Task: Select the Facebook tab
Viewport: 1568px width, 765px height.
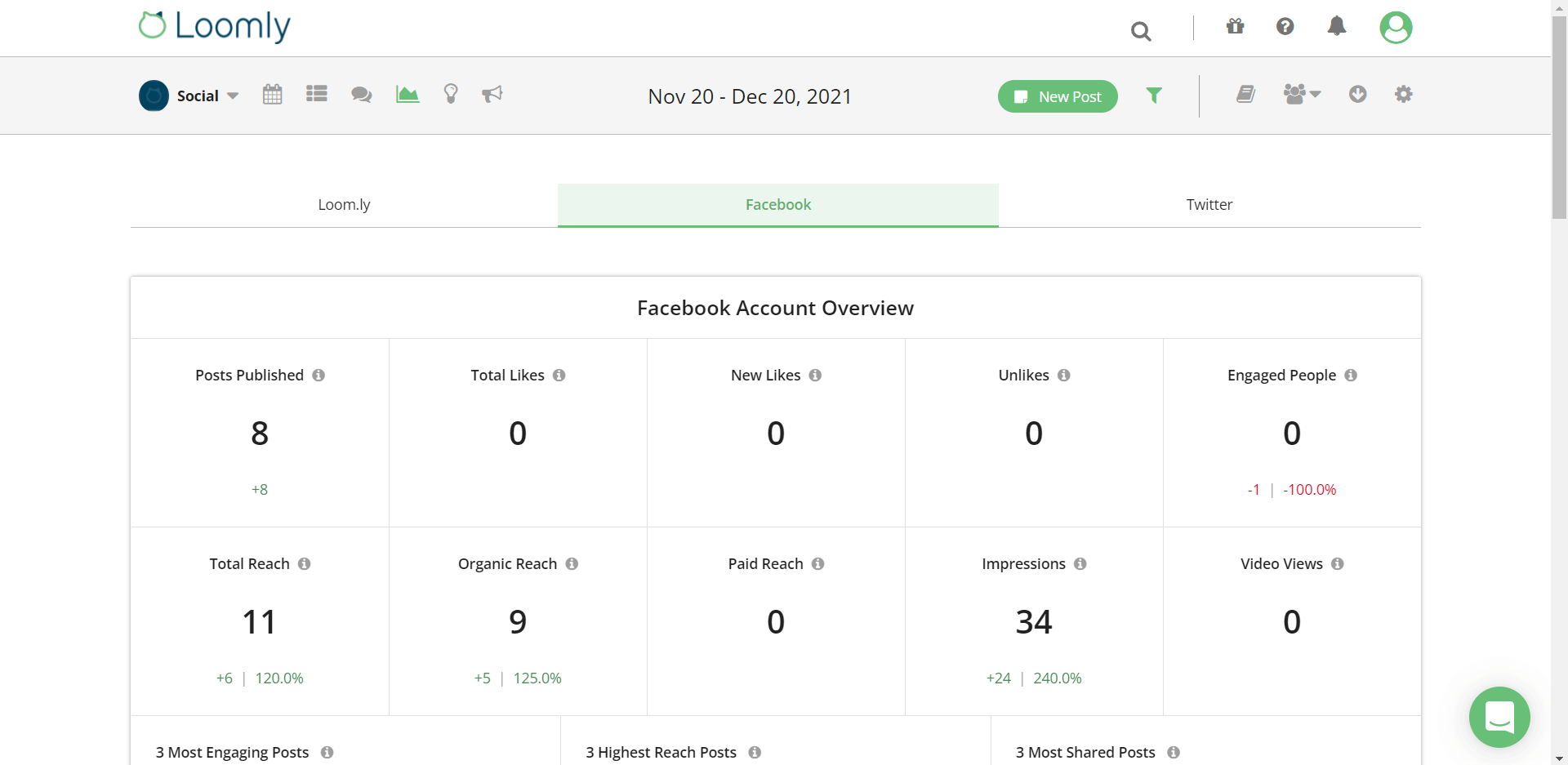Action: (x=778, y=205)
